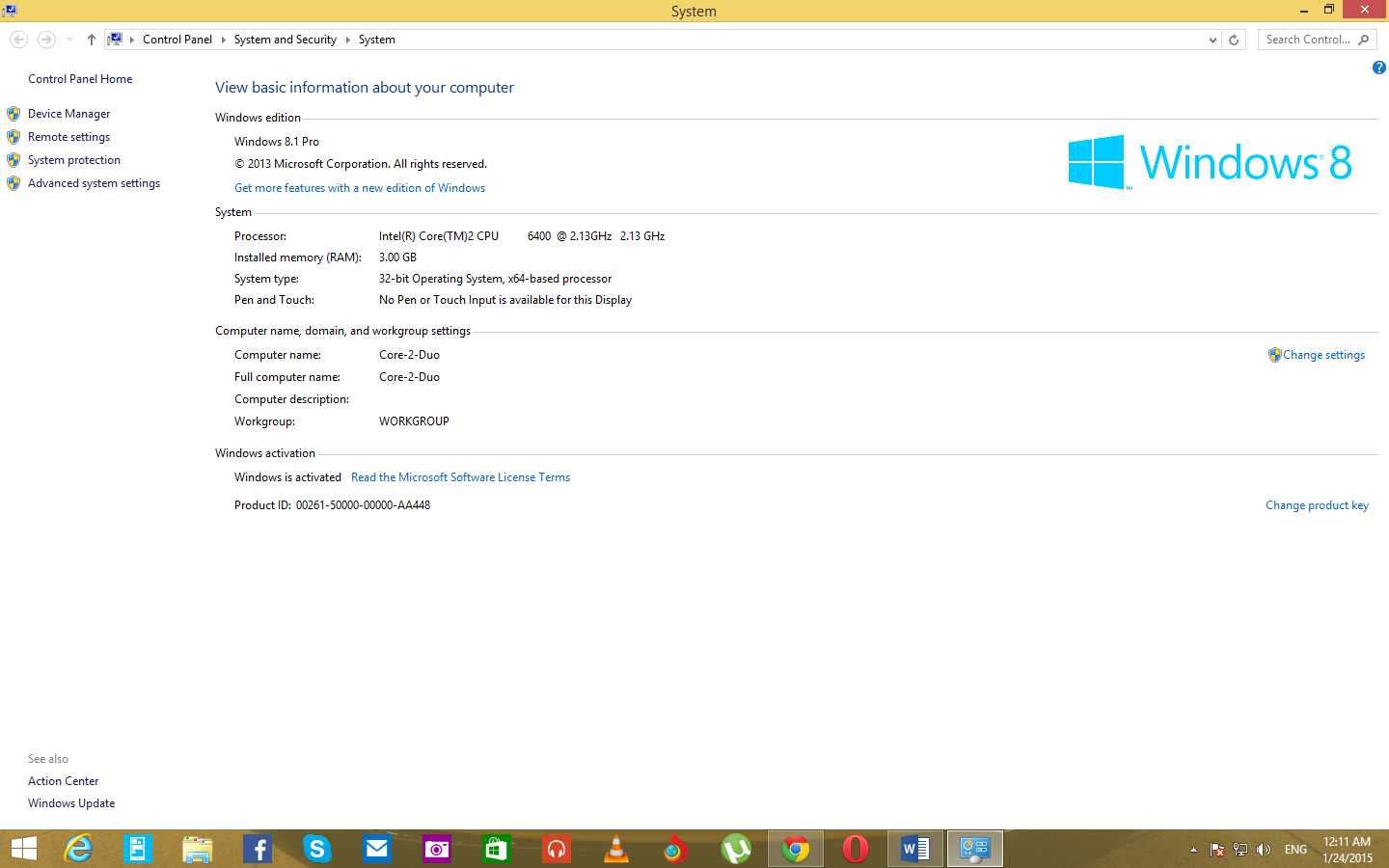Open the Mail app icon

tap(376, 849)
